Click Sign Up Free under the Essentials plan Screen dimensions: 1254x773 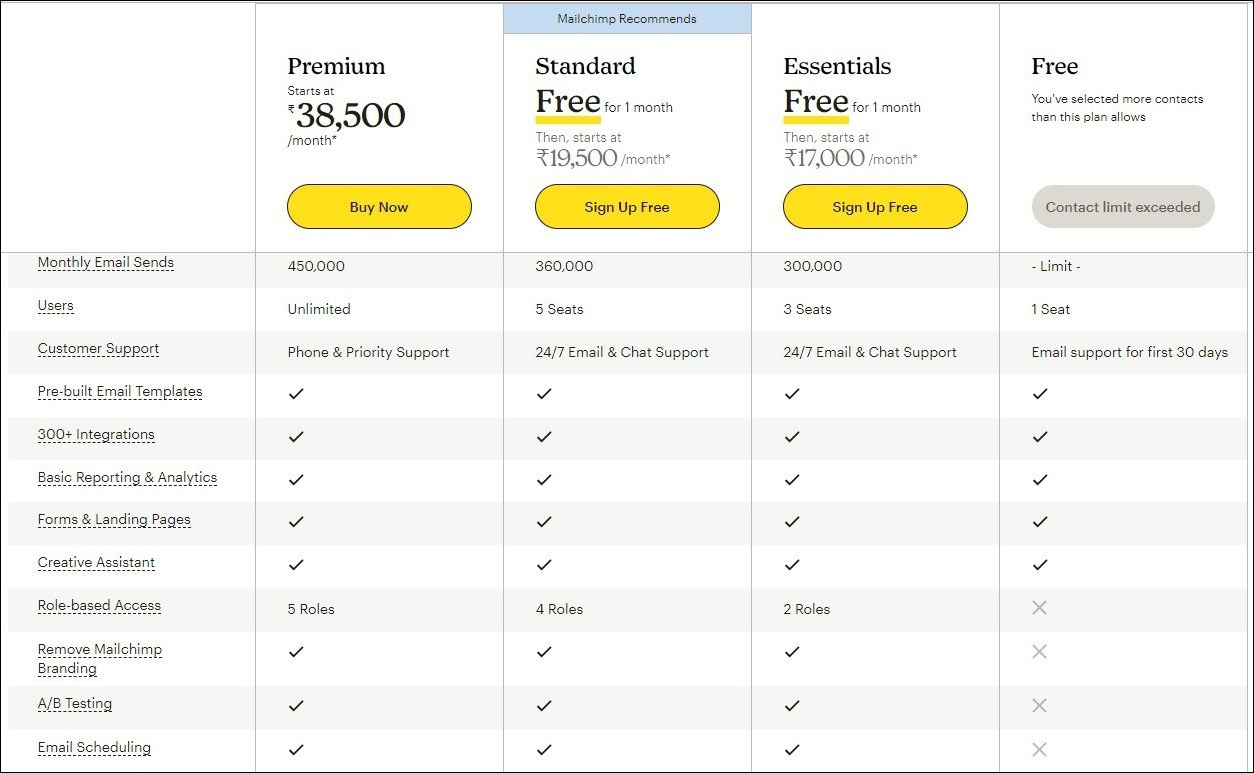tap(875, 206)
